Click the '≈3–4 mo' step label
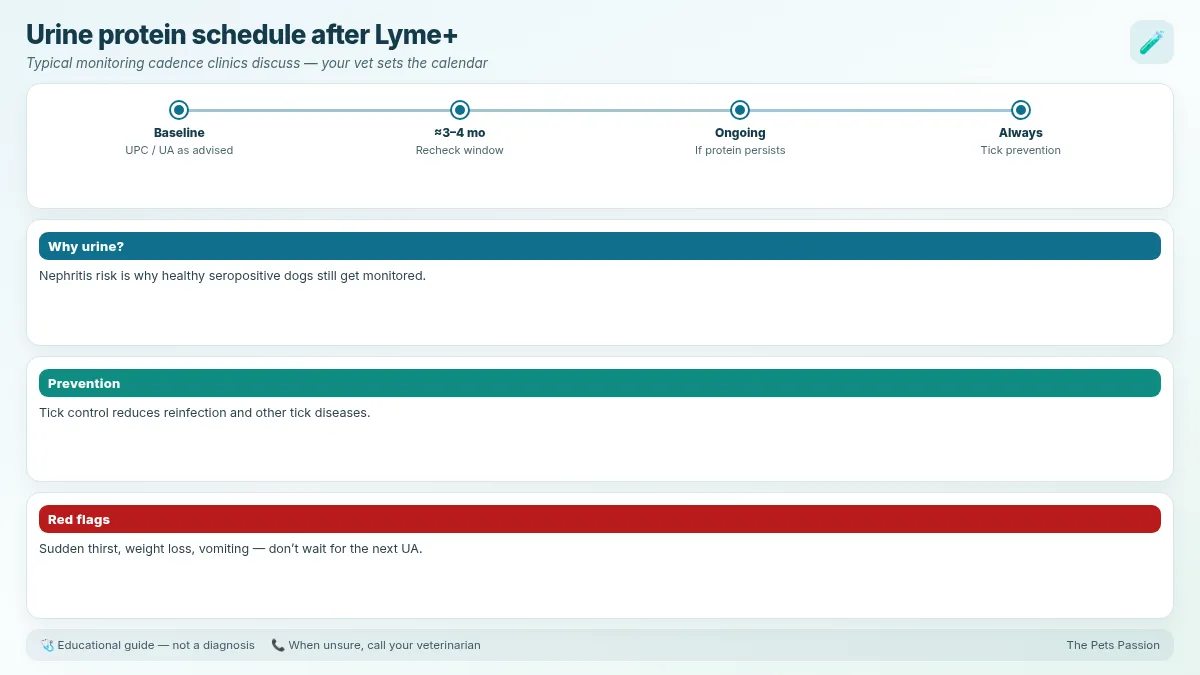 tap(460, 133)
